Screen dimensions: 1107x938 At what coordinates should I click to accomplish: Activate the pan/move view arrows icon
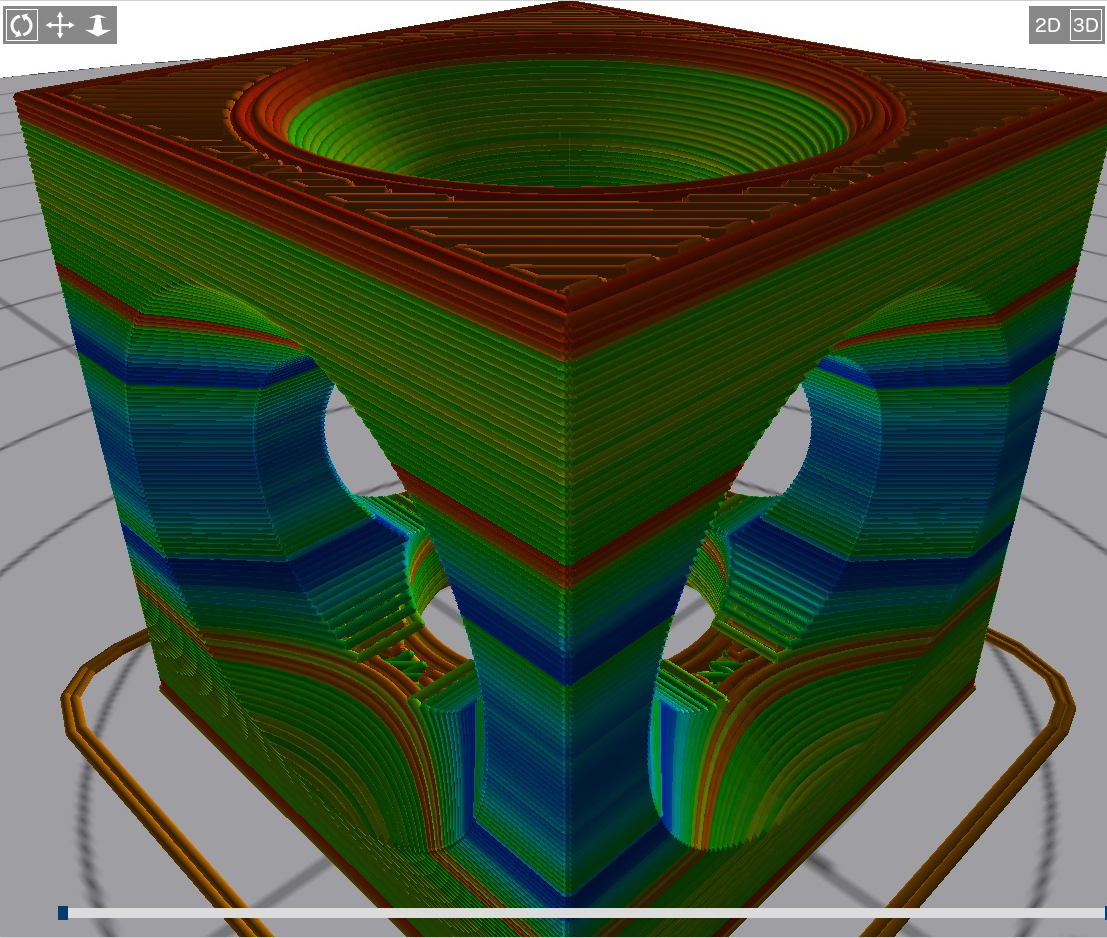(60, 25)
